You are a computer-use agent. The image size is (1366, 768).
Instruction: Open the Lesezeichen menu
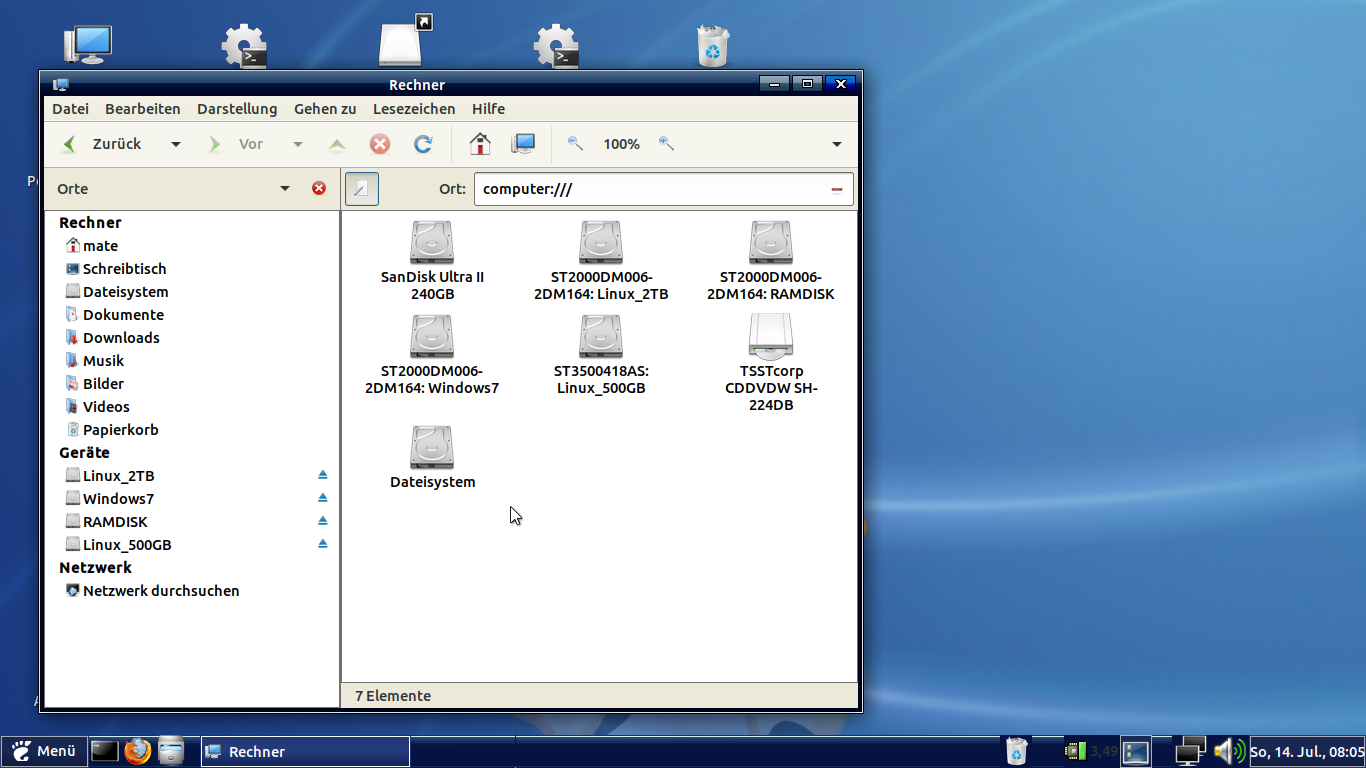click(414, 109)
